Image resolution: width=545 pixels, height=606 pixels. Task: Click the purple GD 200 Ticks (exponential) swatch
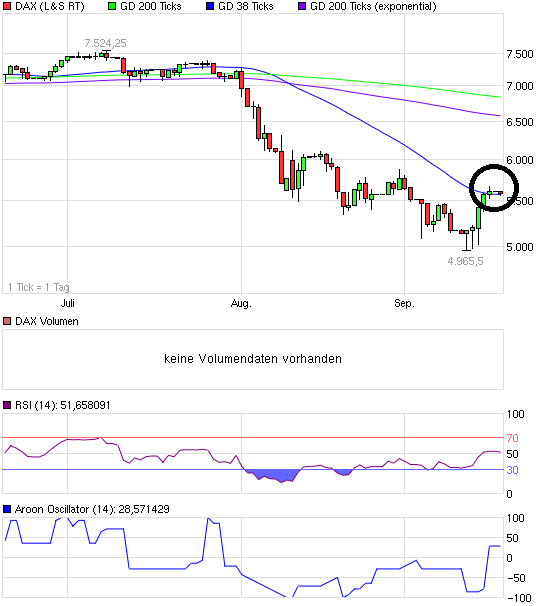(302, 6)
